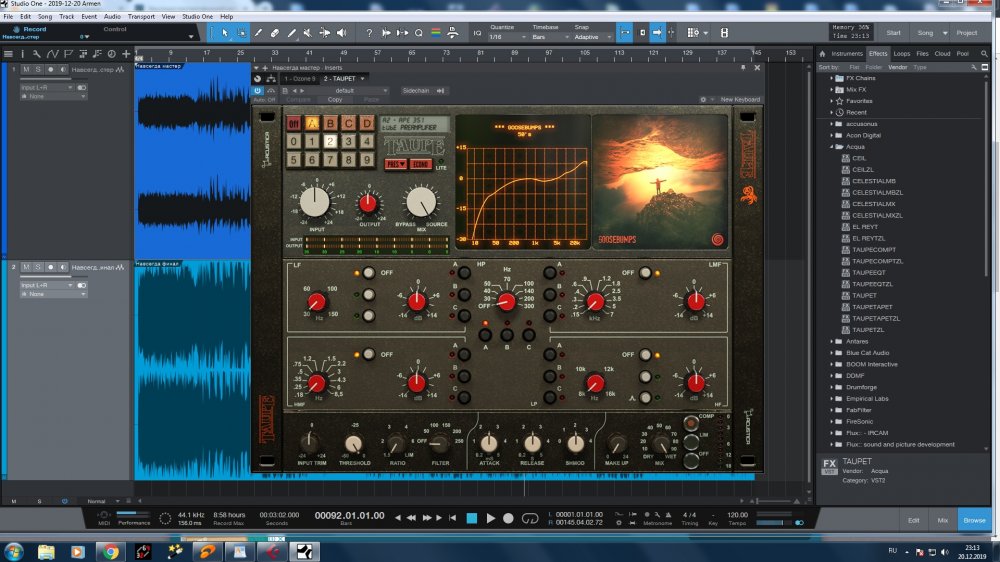The height and width of the screenshot is (562, 1000).
Task: Open the Mix view button
Action: 943,521
